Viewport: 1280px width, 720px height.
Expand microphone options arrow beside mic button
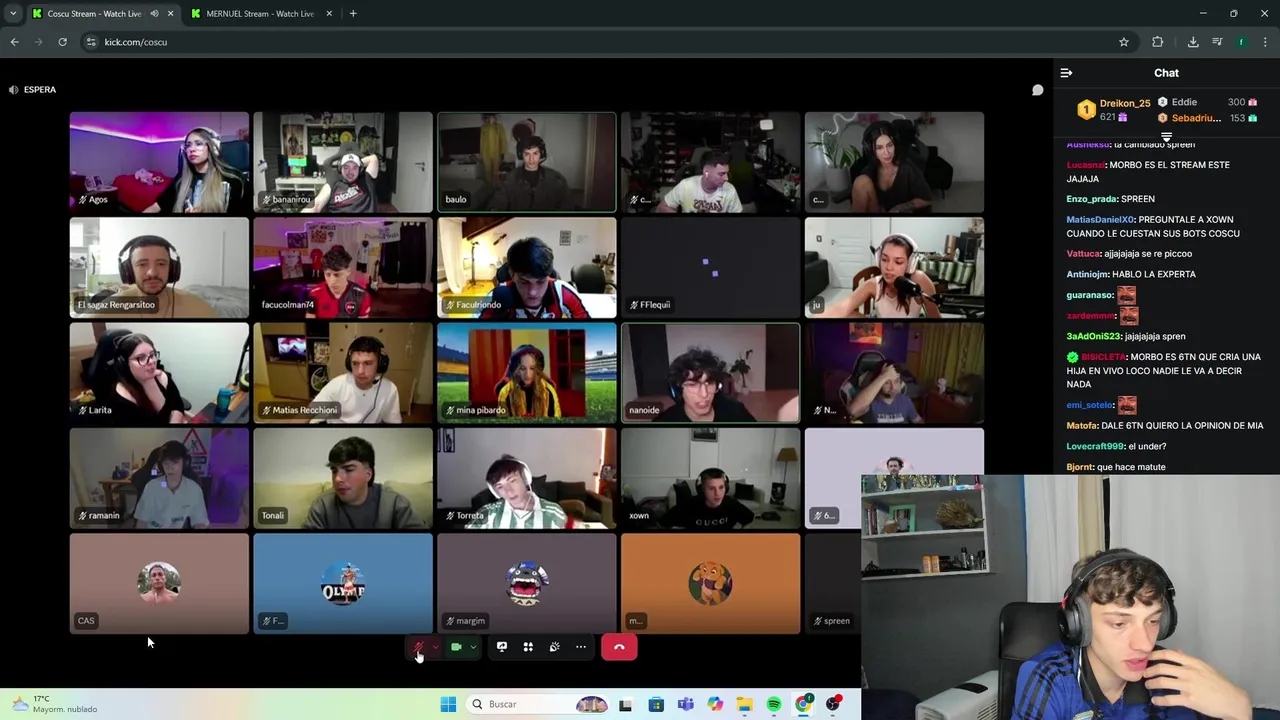tap(435, 647)
